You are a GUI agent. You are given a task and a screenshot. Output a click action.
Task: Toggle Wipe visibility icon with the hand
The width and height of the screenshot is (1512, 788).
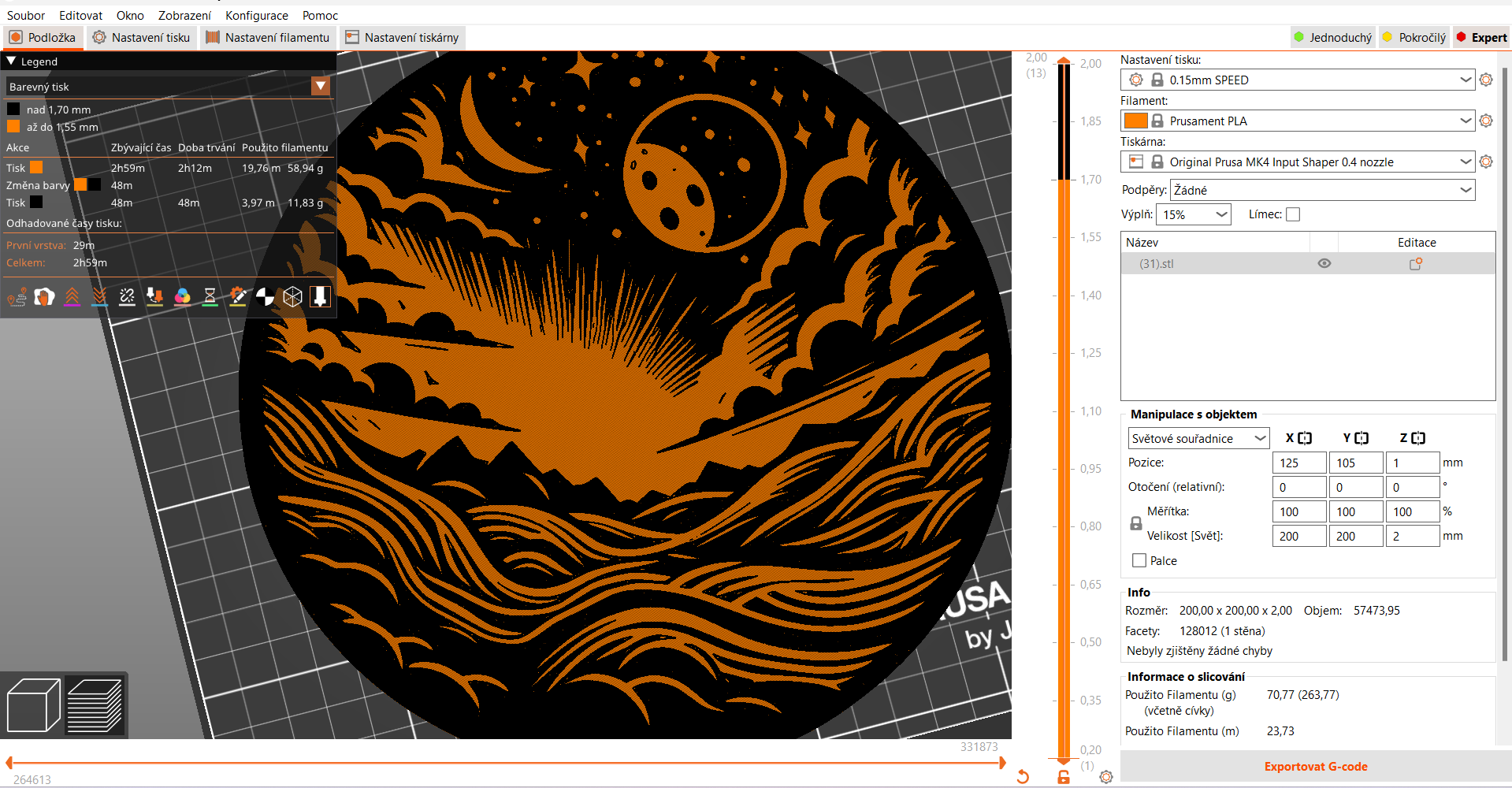click(44, 296)
